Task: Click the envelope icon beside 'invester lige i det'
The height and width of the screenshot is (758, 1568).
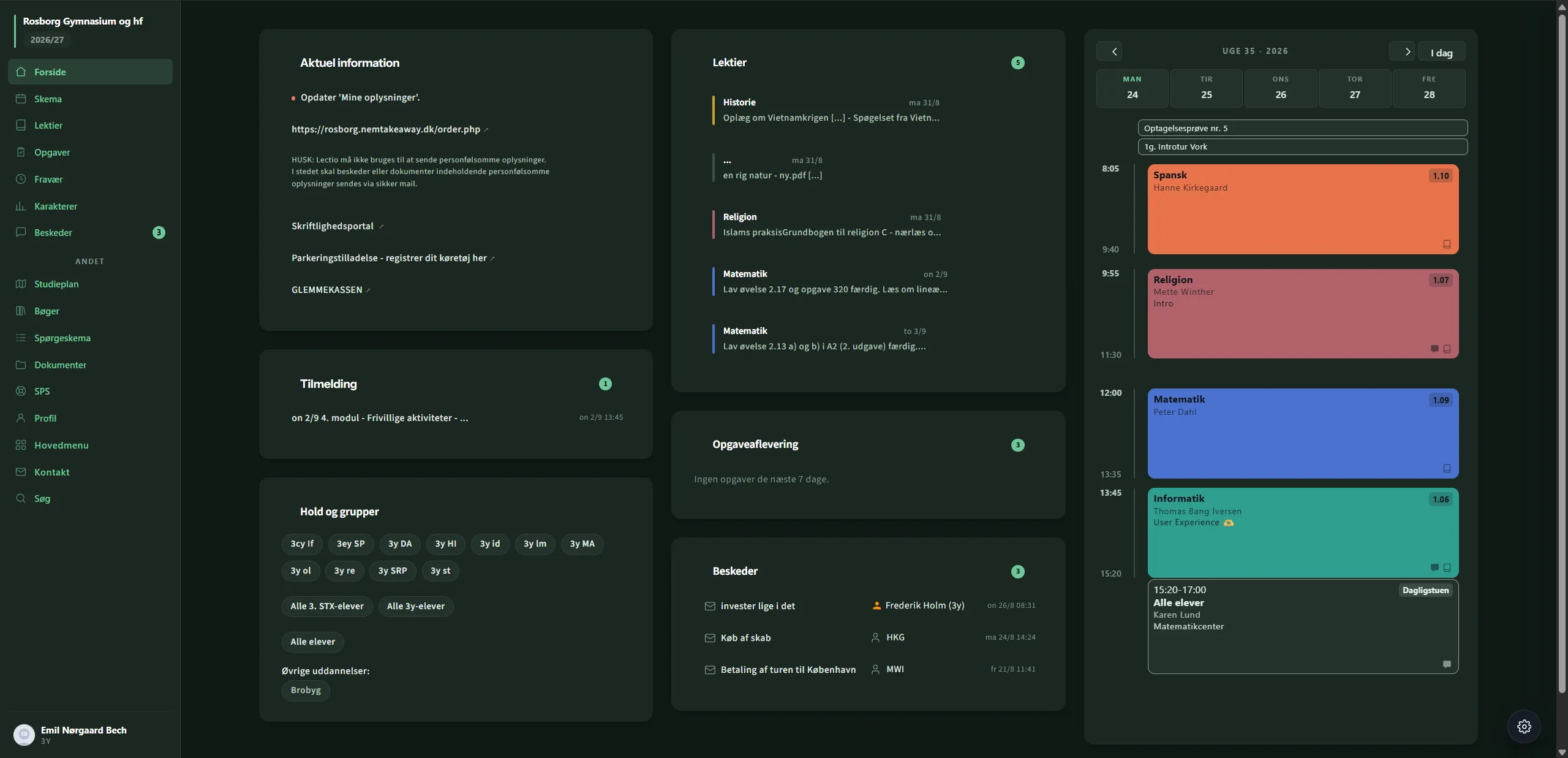Action: pos(710,606)
